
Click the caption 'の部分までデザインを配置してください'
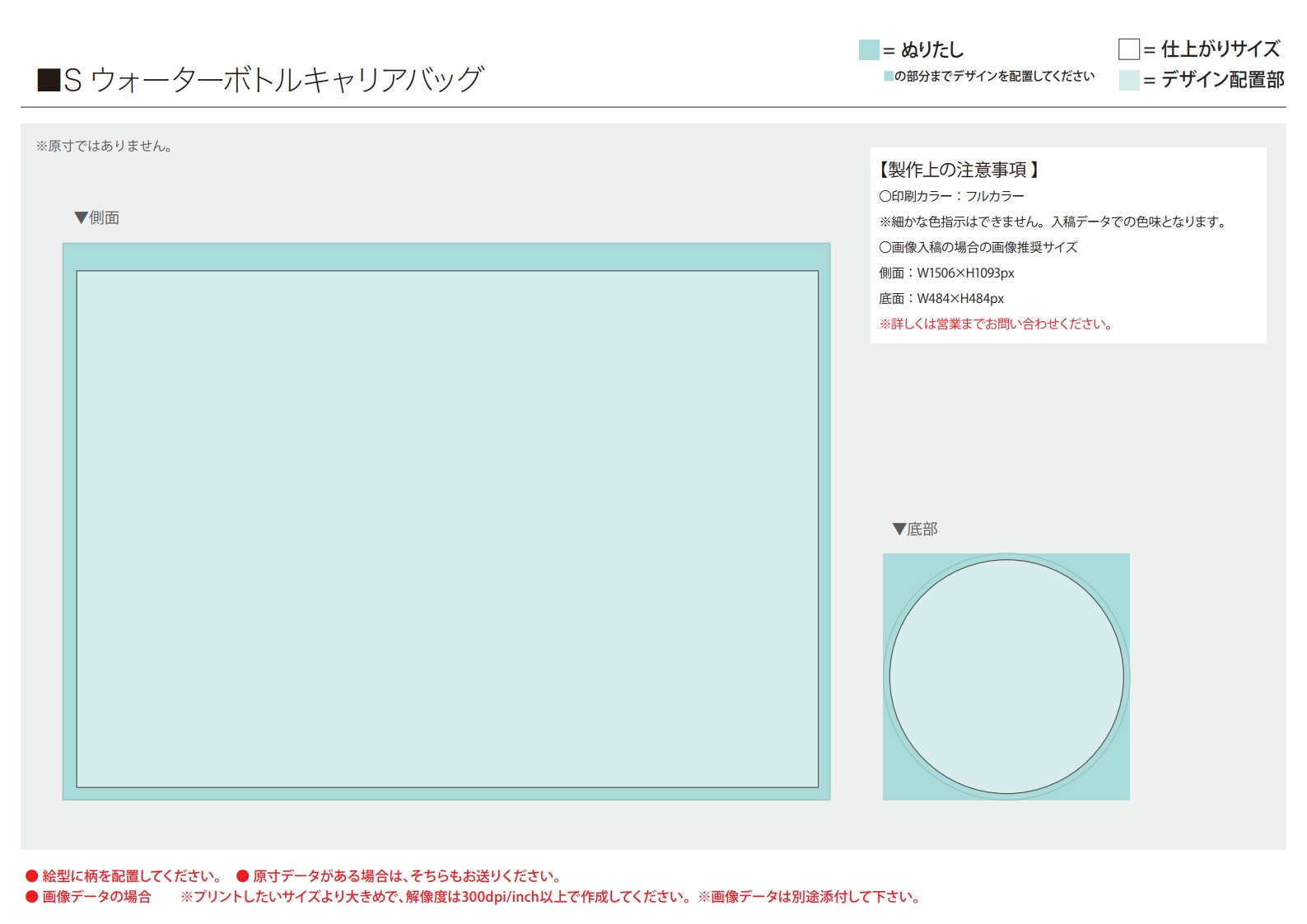pos(995,76)
